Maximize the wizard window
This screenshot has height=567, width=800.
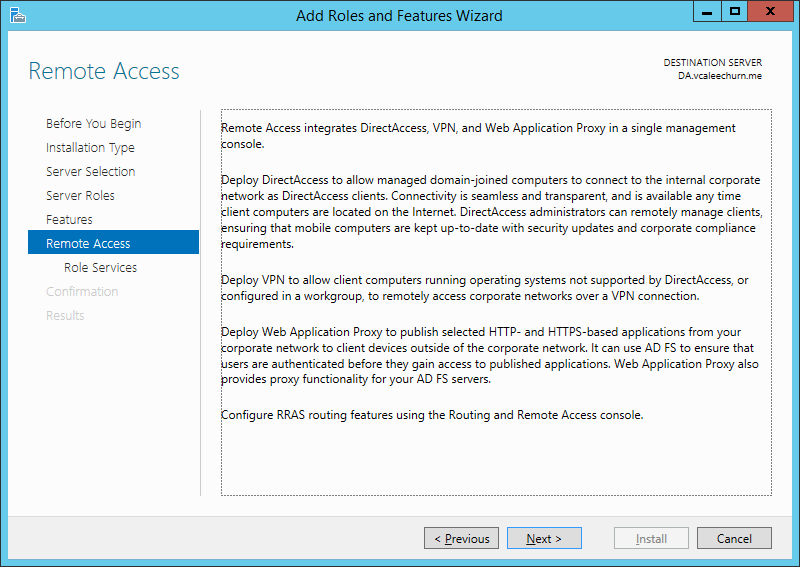(735, 12)
